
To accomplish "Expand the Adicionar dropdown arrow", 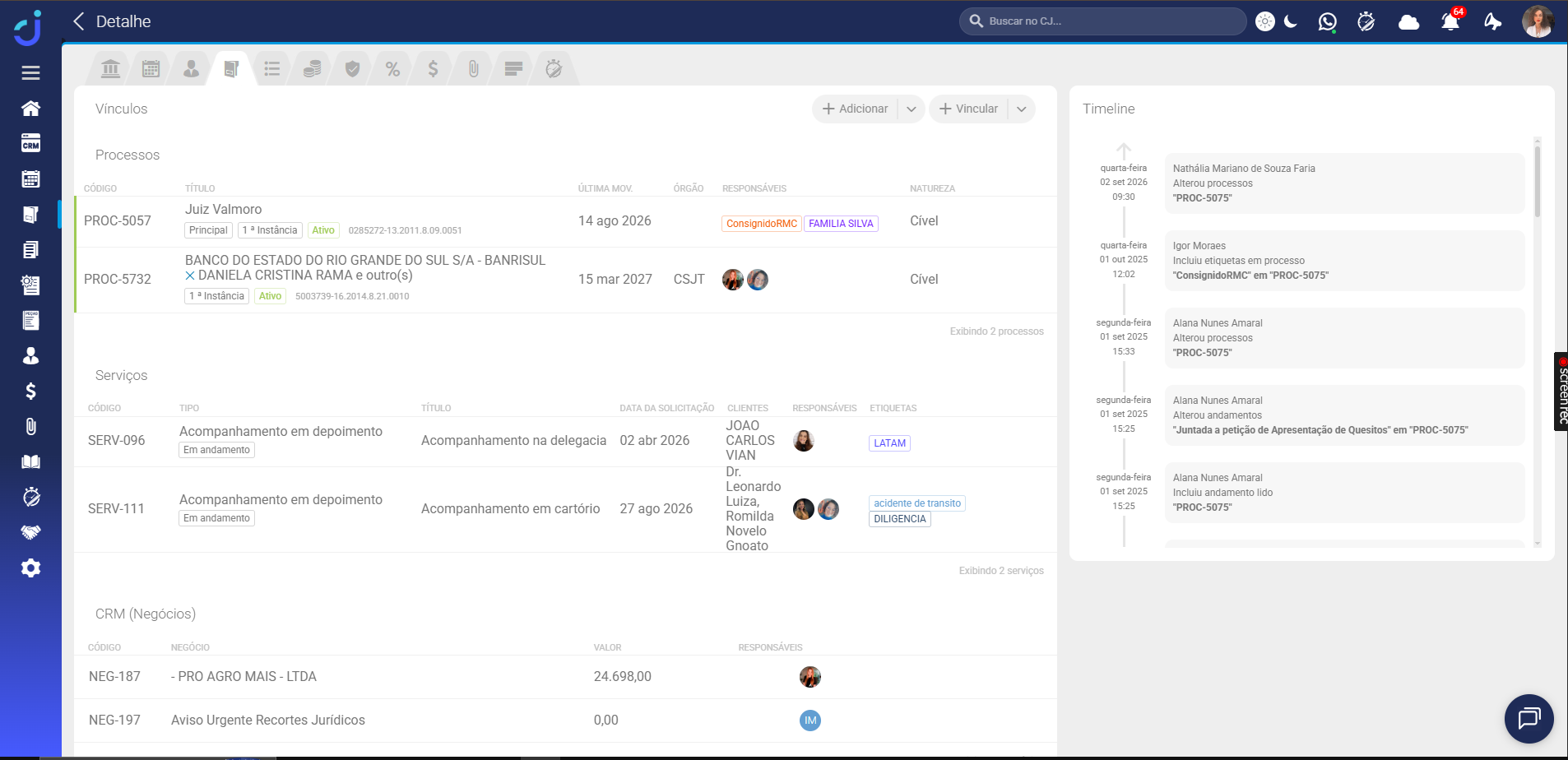I will [912, 109].
